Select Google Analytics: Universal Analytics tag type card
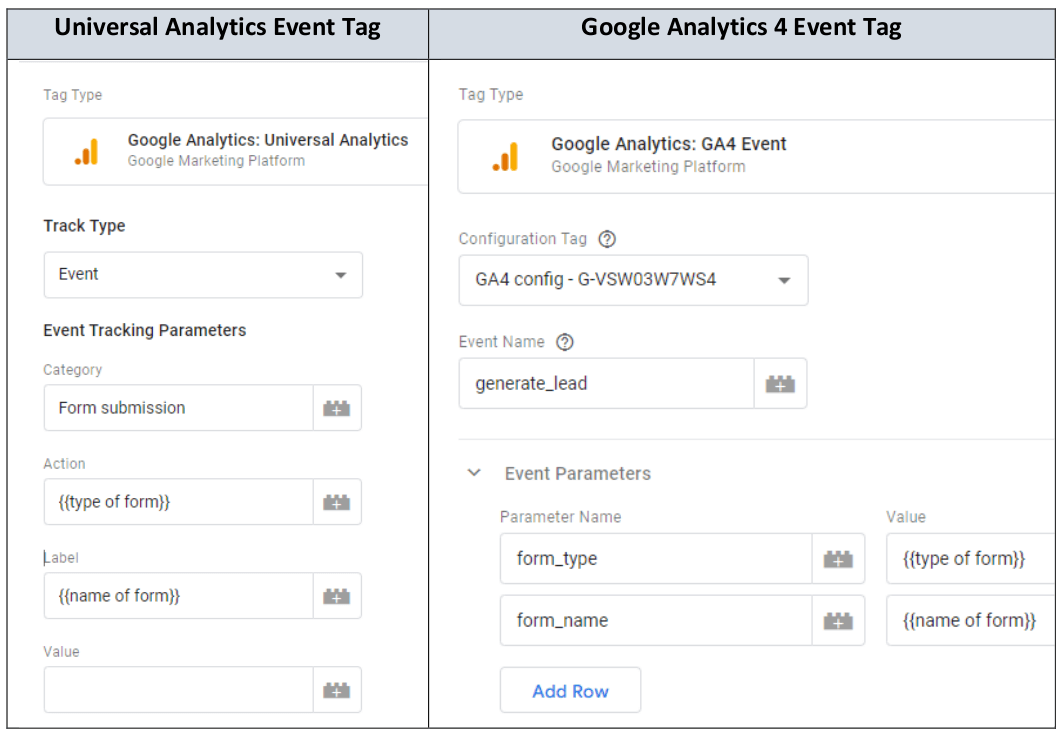The height and width of the screenshot is (735, 1061). [235, 152]
